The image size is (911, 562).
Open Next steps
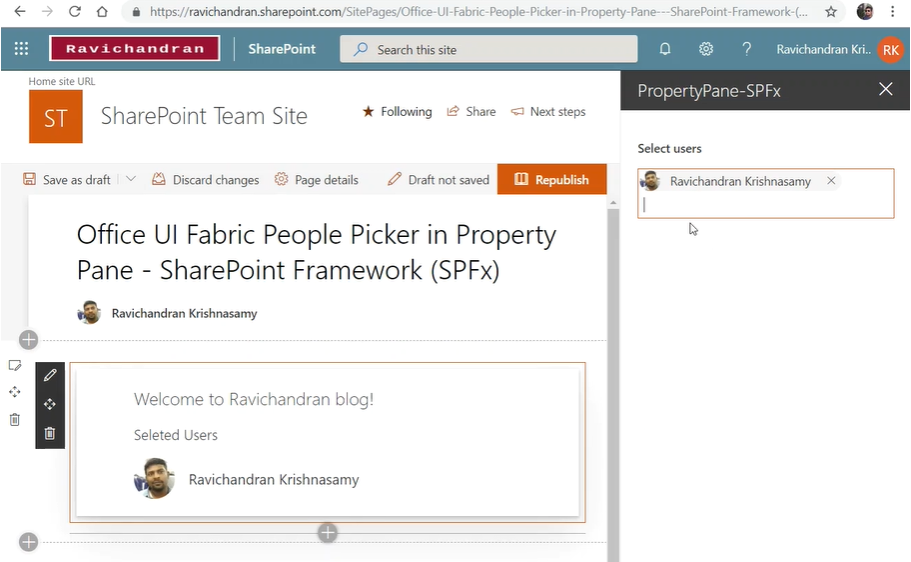coord(548,112)
